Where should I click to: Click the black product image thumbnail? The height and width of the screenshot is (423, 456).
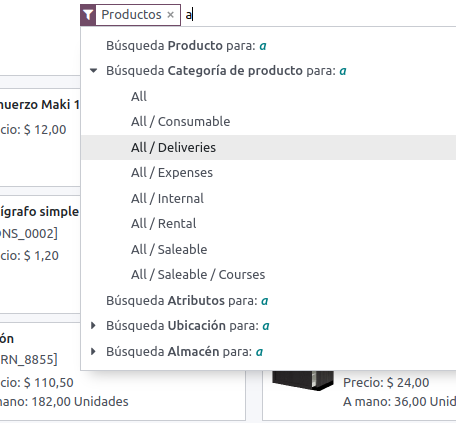point(303,380)
